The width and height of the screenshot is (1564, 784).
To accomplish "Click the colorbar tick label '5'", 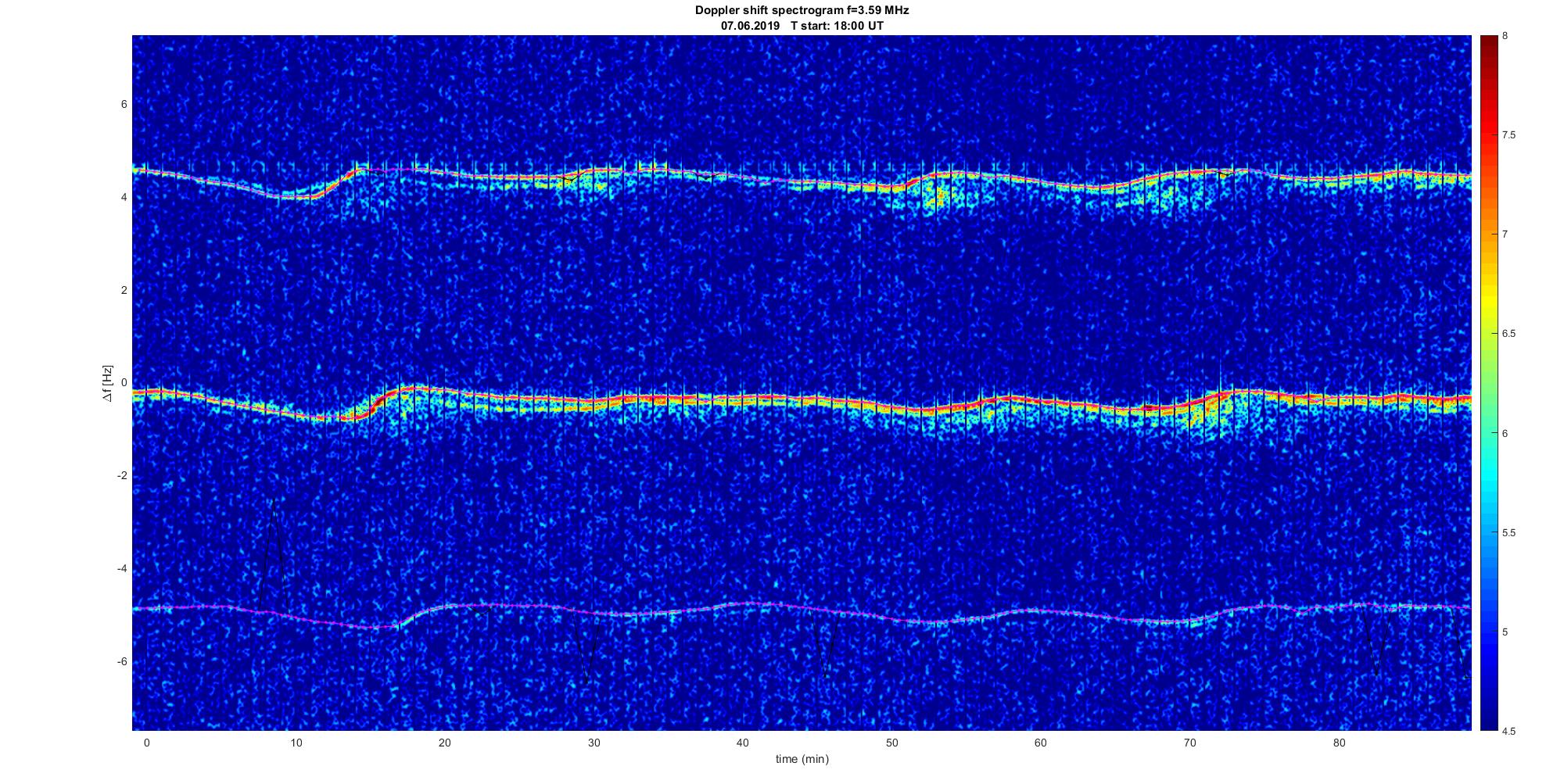I will 1505,632.
